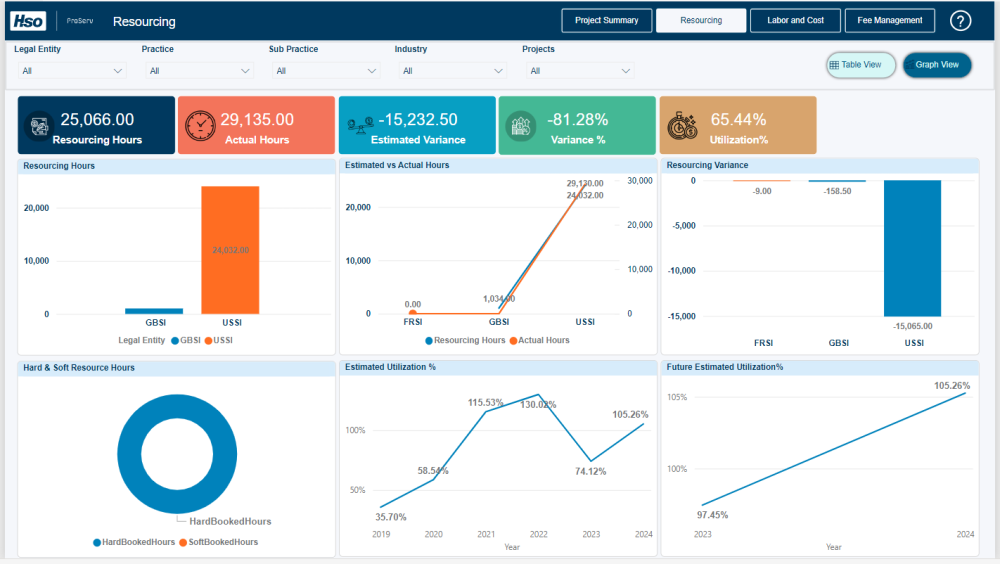Click the -15,065.00 variance data label
The image size is (1000, 564).
tap(913, 326)
